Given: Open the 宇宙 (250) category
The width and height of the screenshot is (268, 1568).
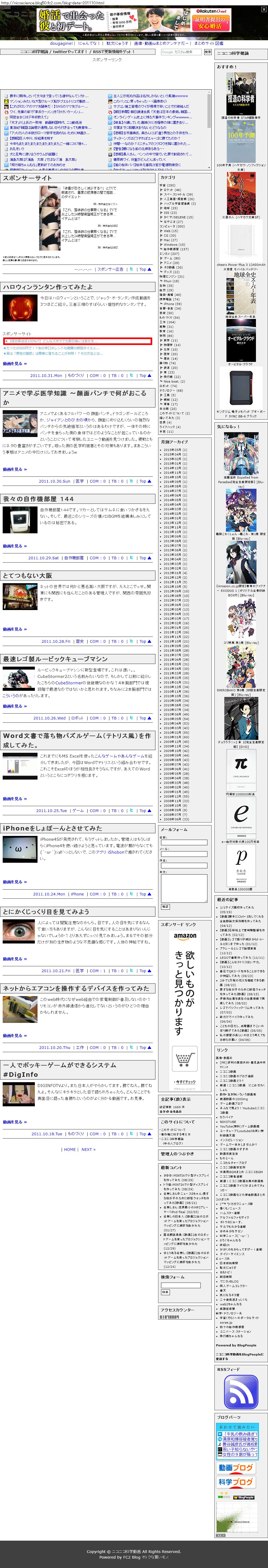Looking at the screenshot, I should pyautogui.click(x=168, y=185).
